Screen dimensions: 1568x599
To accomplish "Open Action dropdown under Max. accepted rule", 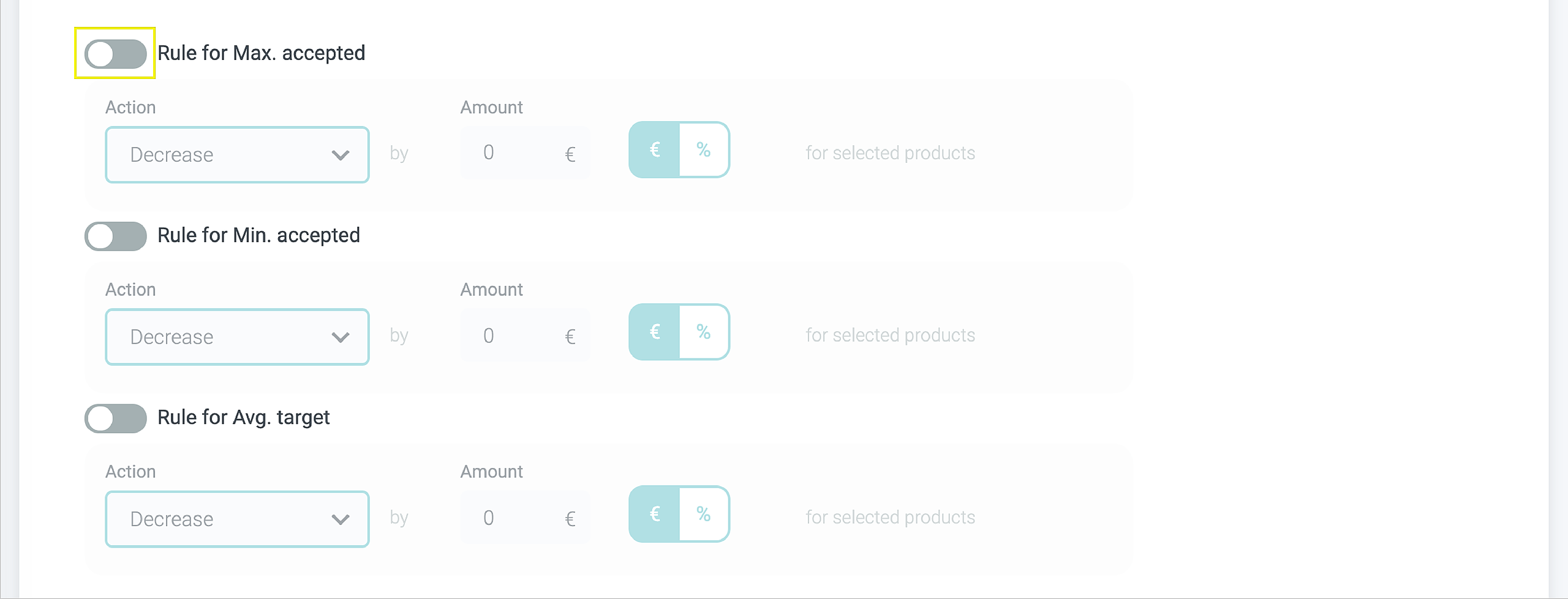I will click(236, 154).
